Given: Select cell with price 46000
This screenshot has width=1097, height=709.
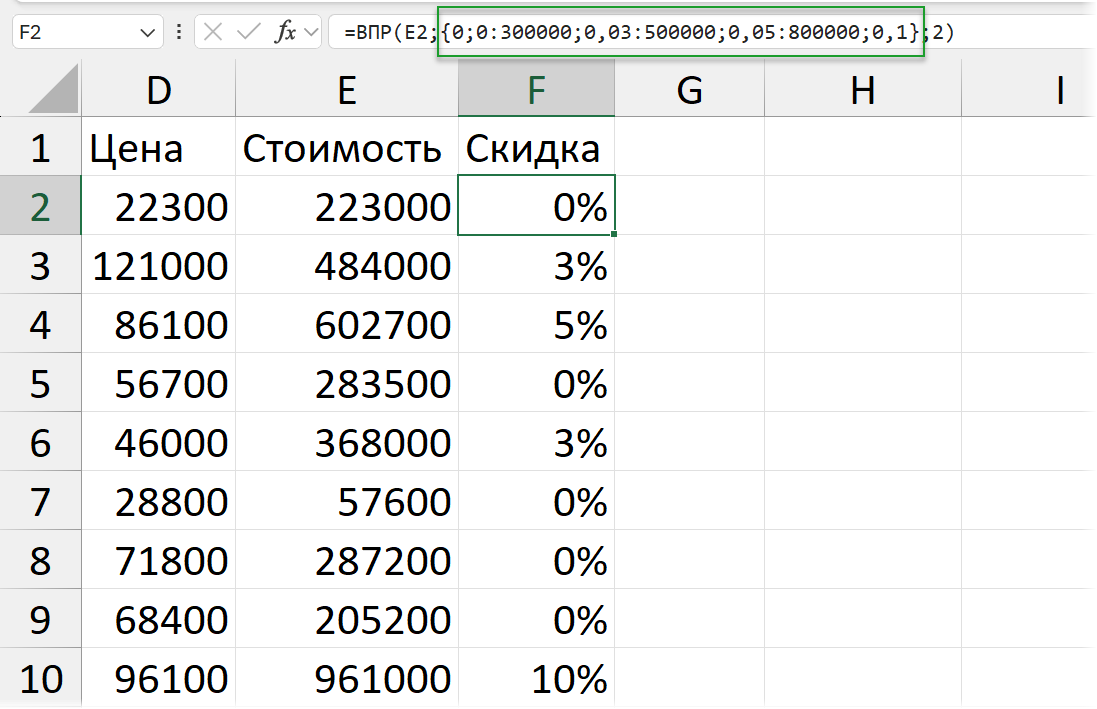Looking at the screenshot, I should [x=159, y=442].
